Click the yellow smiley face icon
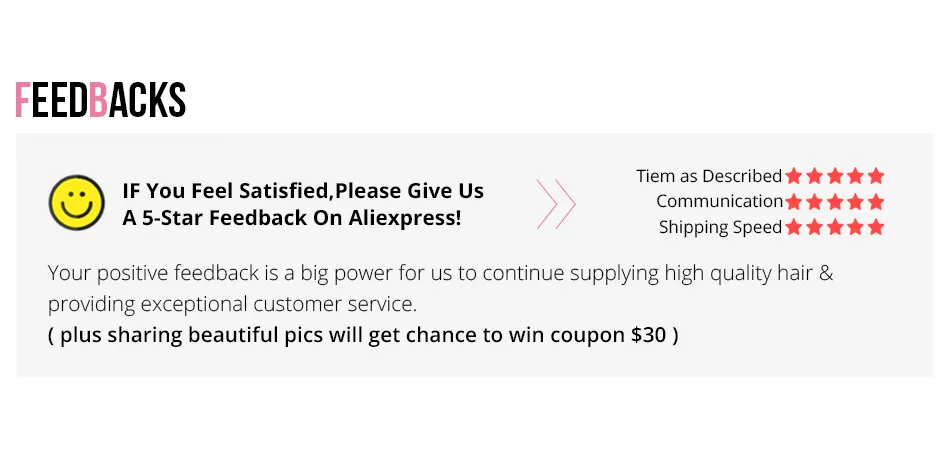The height and width of the screenshot is (472, 950). click(x=76, y=203)
